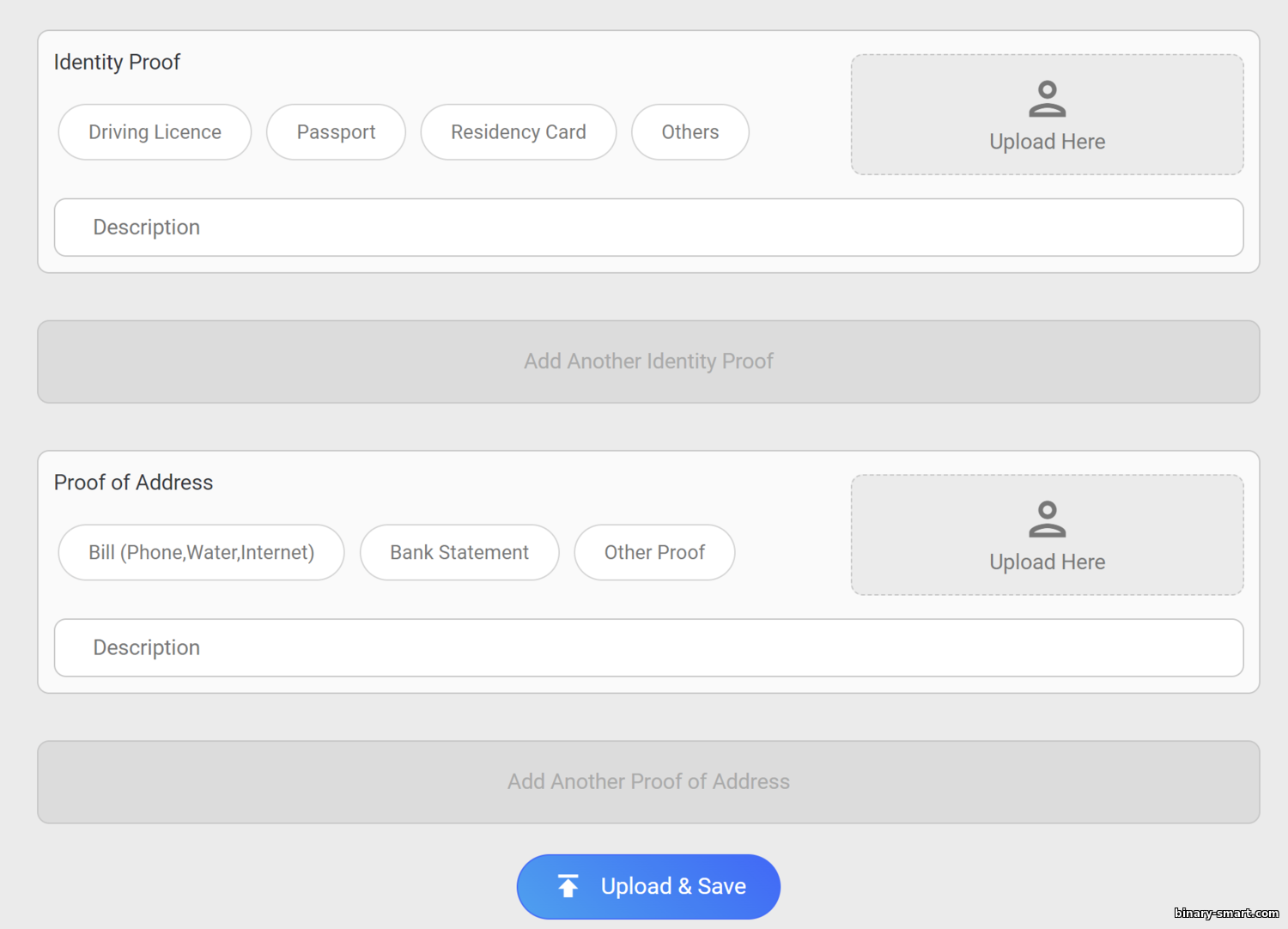
Task: Click Add Another Identity Proof
Action: click(x=648, y=361)
